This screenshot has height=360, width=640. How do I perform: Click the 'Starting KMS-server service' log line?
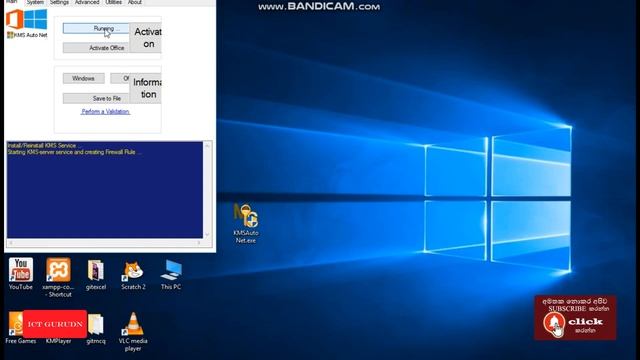click(x=75, y=152)
